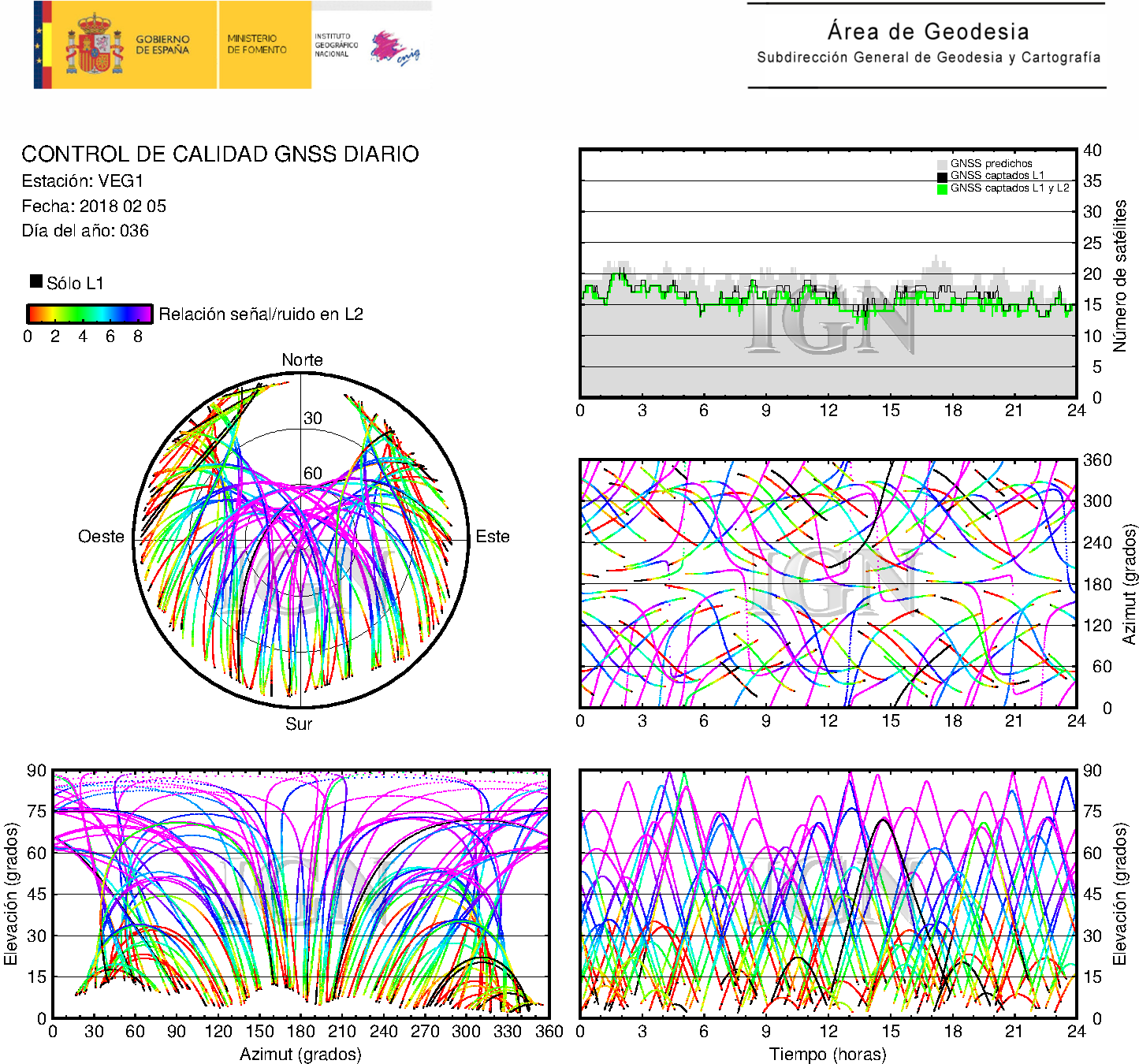
Task: Click the Instituto Geográfico Nacional text logo
Action: 336,45
